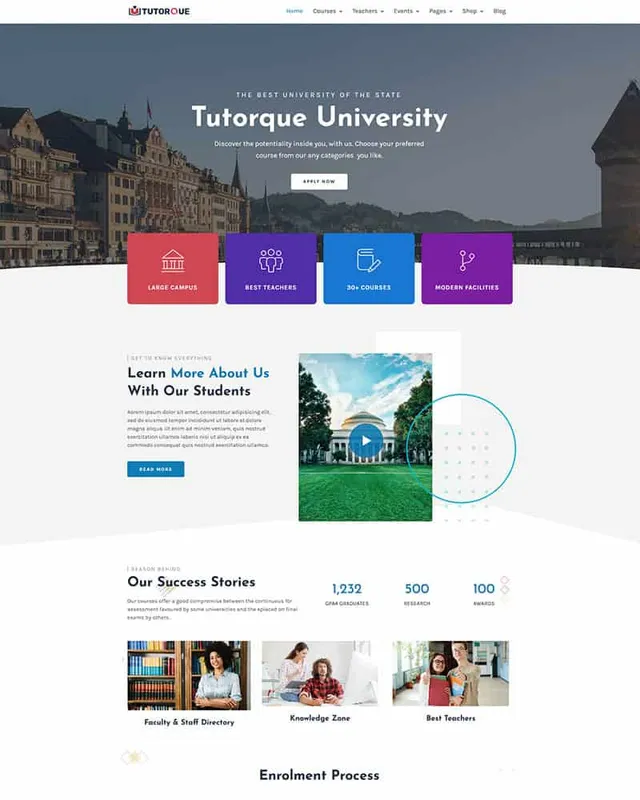Click the 30+ Courses card label
Screen dimensions: 640x800
click(x=368, y=287)
